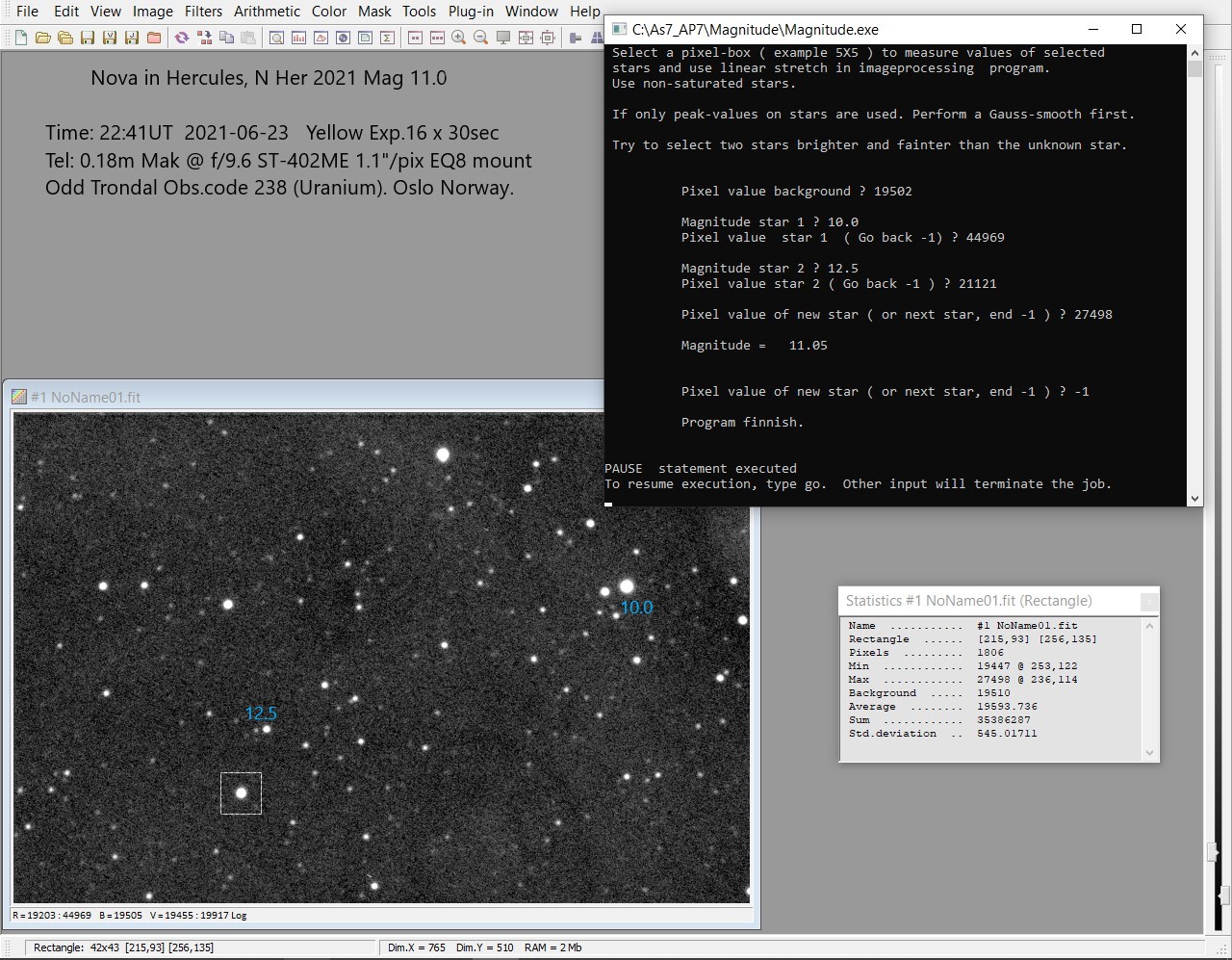Click the Sigma statistics toolbar icon
Screen dimensions: 1232x960
click(x=387, y=38)
